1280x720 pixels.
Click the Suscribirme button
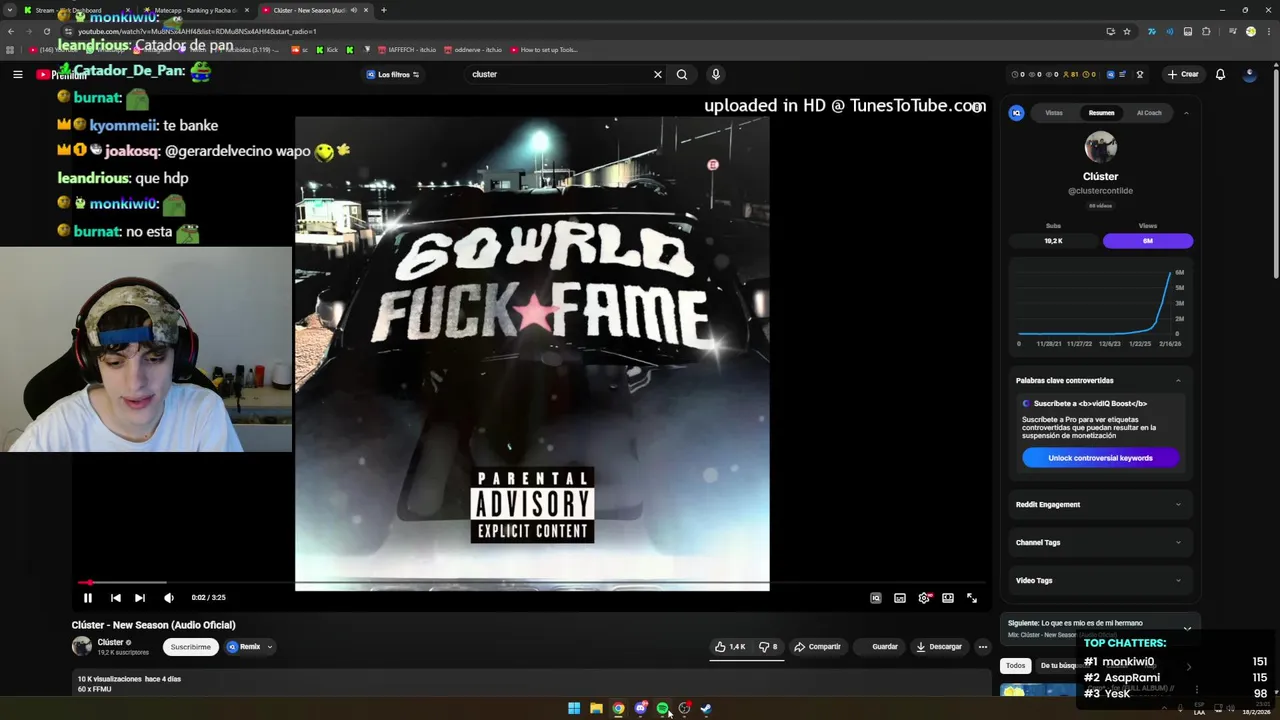pos(190,647)
